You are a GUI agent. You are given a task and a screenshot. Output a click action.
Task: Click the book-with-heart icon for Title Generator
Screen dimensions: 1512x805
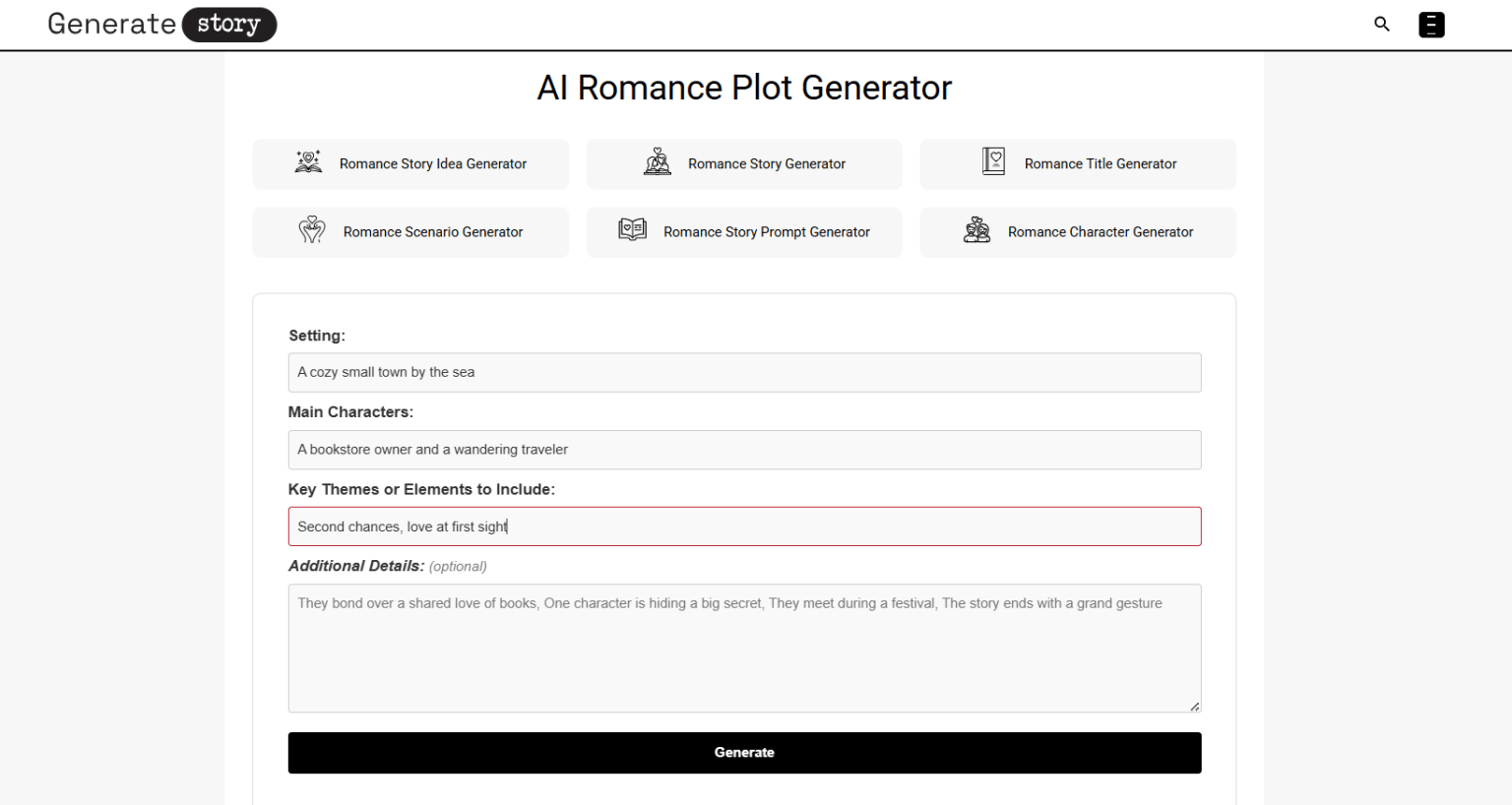pos(993,161)
